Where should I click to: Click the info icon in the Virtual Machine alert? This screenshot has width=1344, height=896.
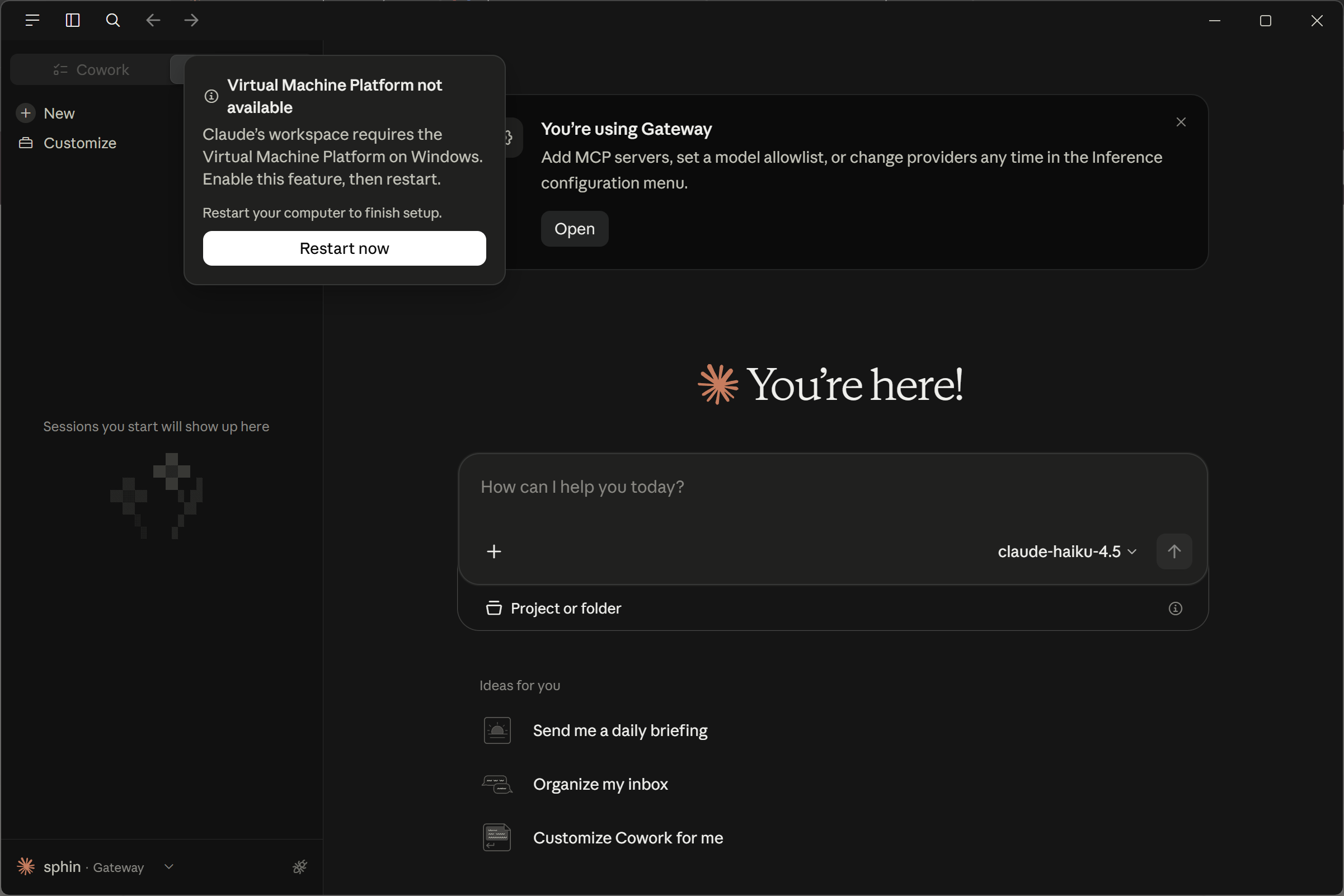[212, 96]
